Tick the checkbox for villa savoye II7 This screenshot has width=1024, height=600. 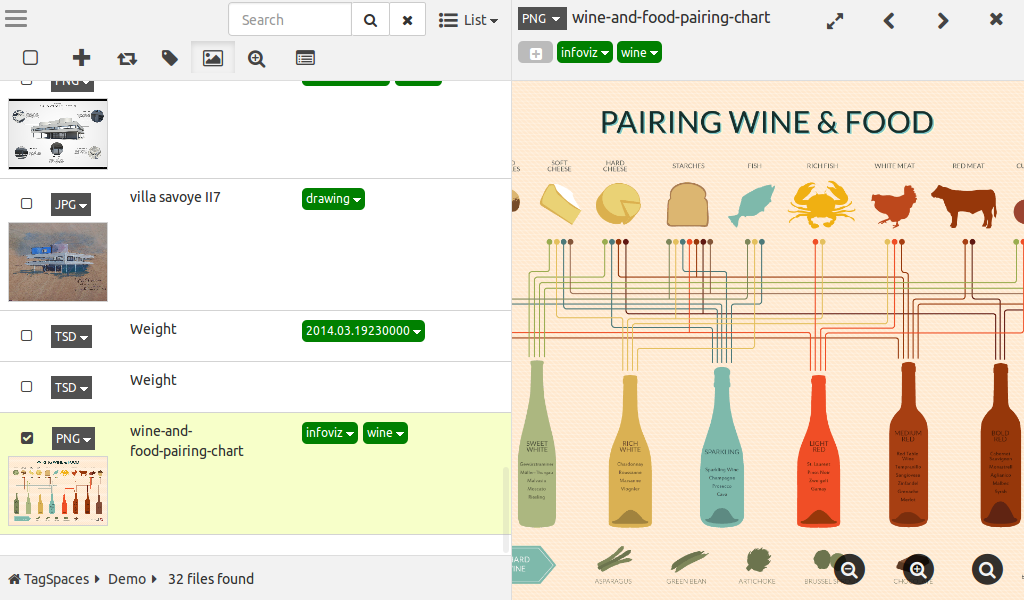click(x=27, y=204)
